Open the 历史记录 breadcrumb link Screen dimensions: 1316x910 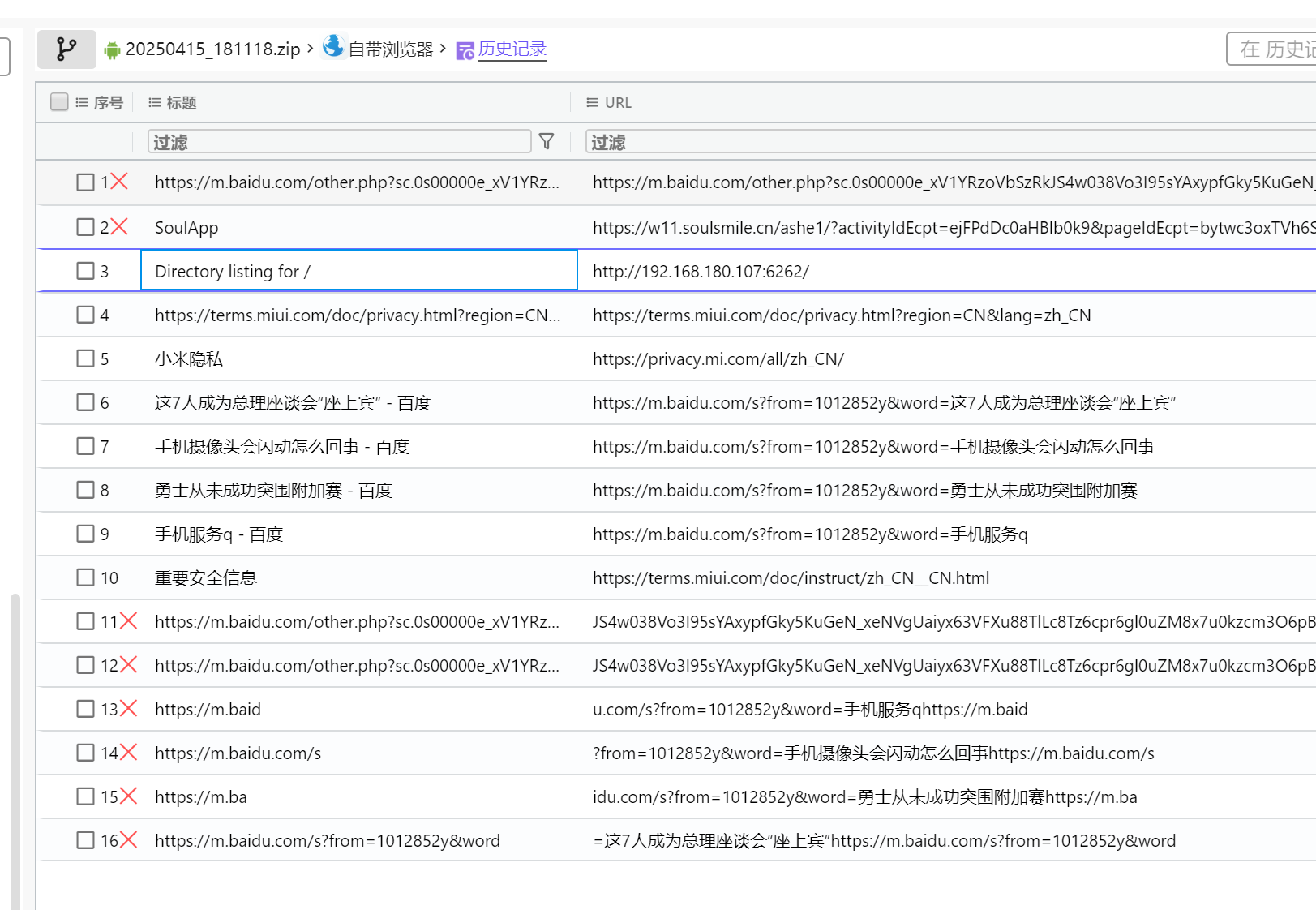click(512, 49)
